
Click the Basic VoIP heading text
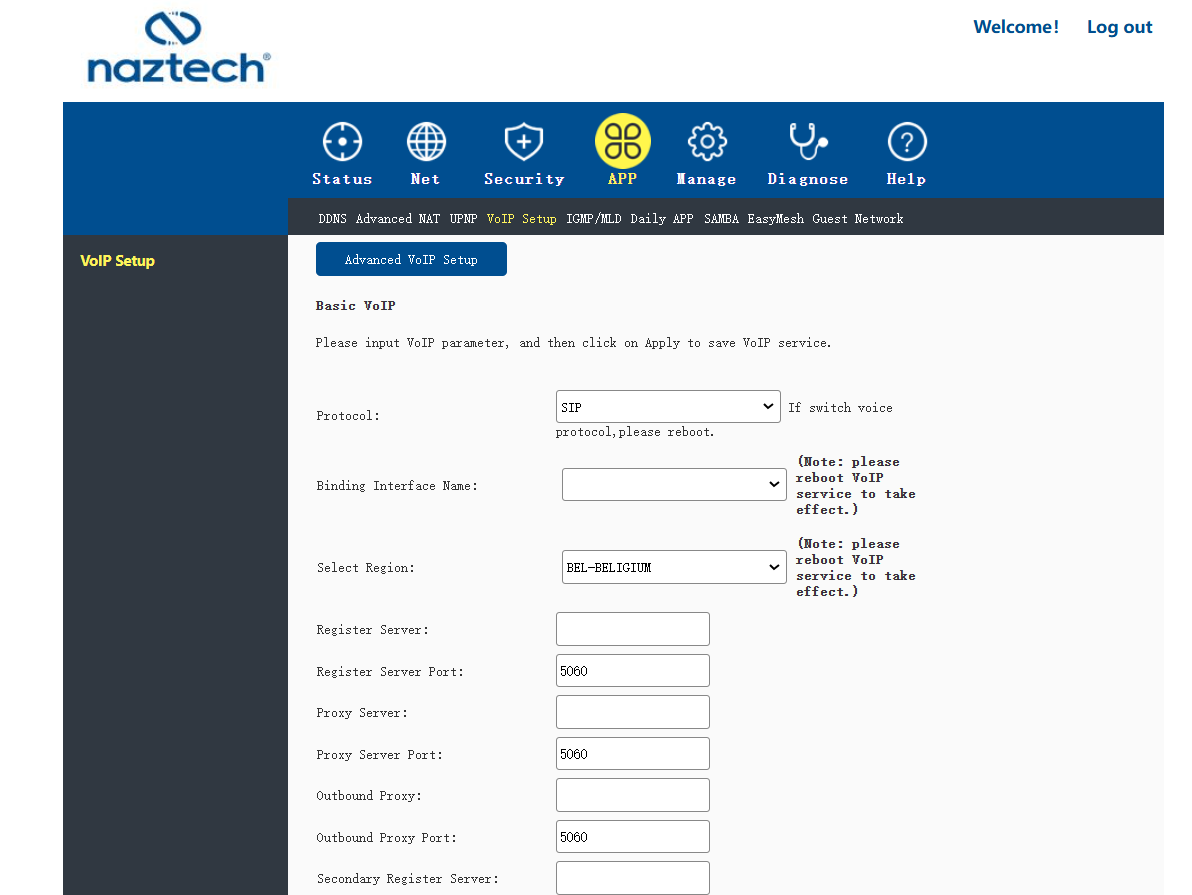(356, 306)
